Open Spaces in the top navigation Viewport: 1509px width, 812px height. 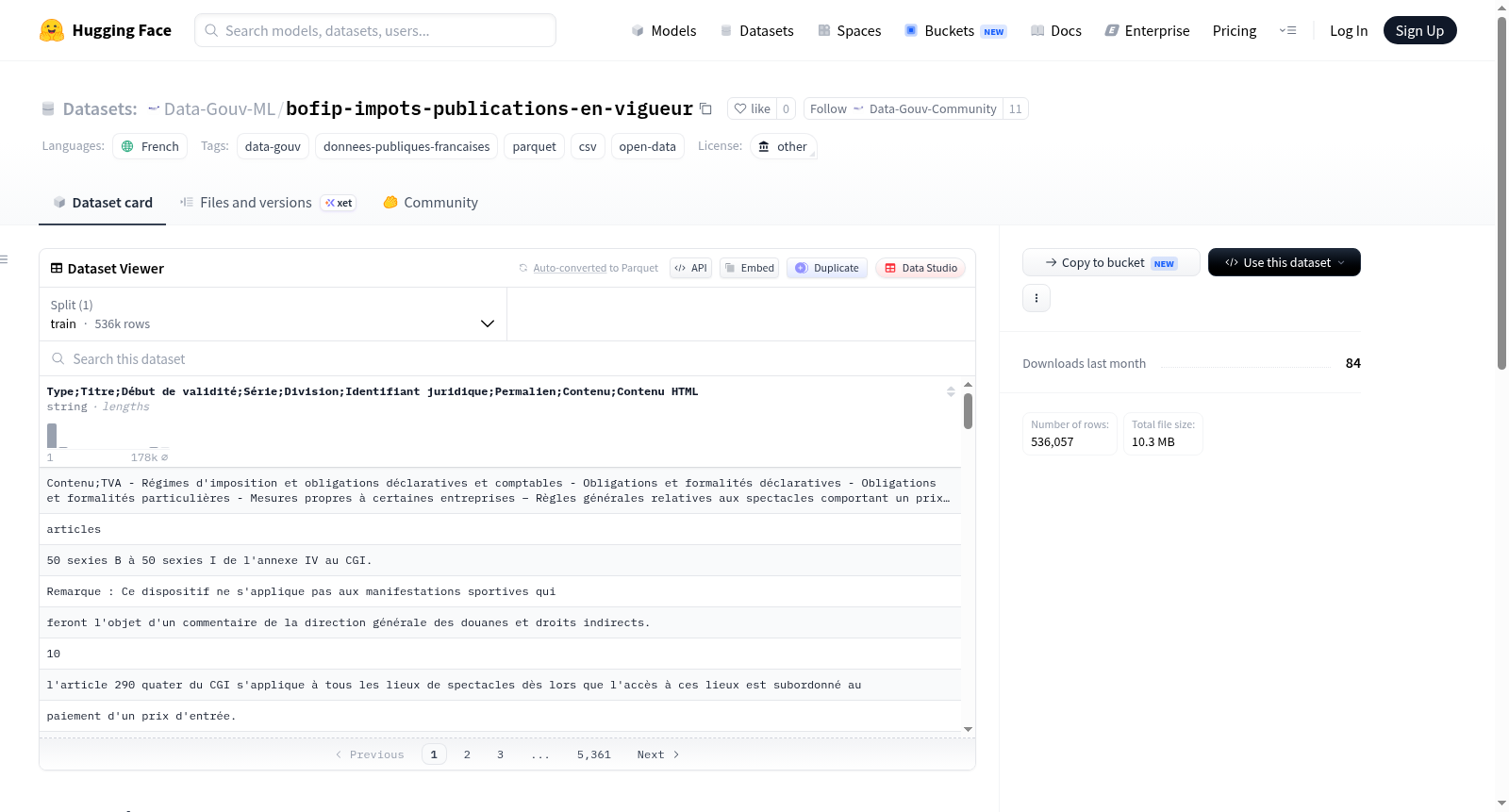[x=850, y=30]
